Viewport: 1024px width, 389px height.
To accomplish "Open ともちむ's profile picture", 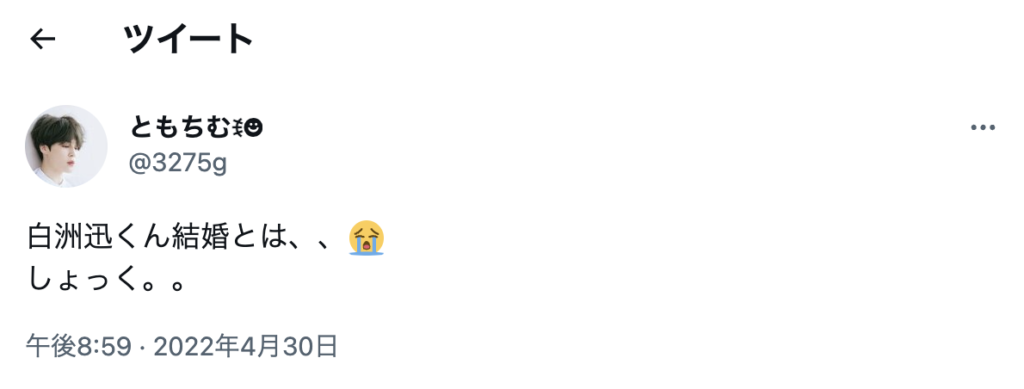I will pyautogui.click(x=66, y=146).
